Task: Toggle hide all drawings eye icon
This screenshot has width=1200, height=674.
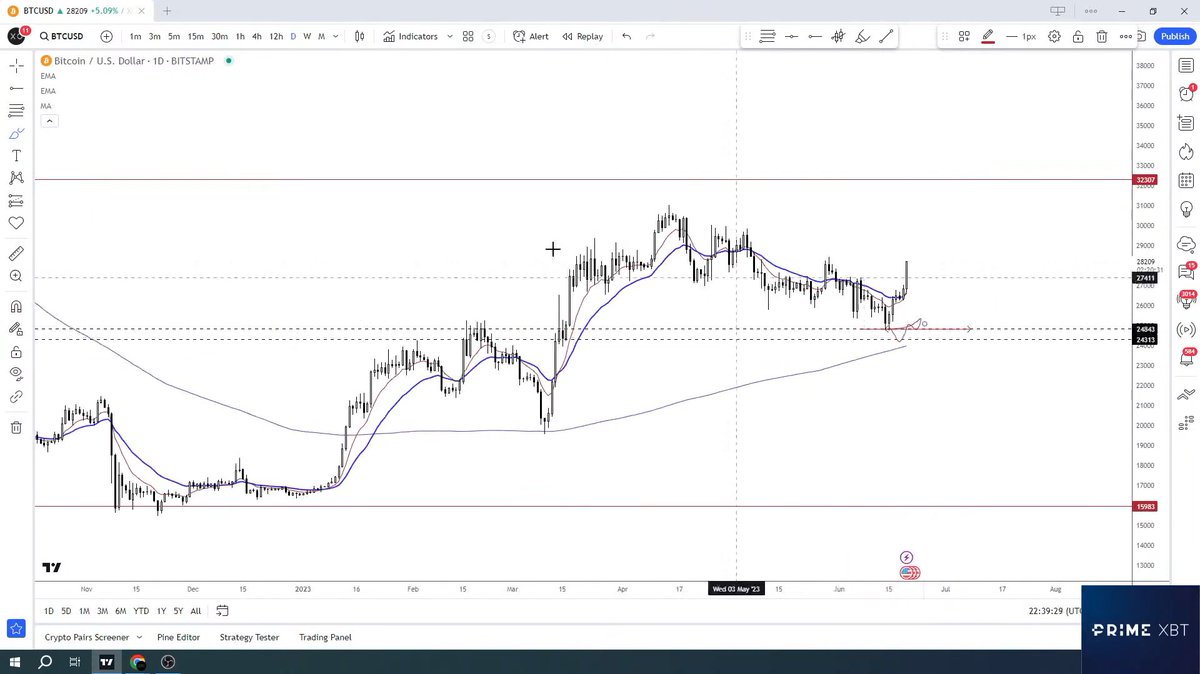Action: (16, 374)
